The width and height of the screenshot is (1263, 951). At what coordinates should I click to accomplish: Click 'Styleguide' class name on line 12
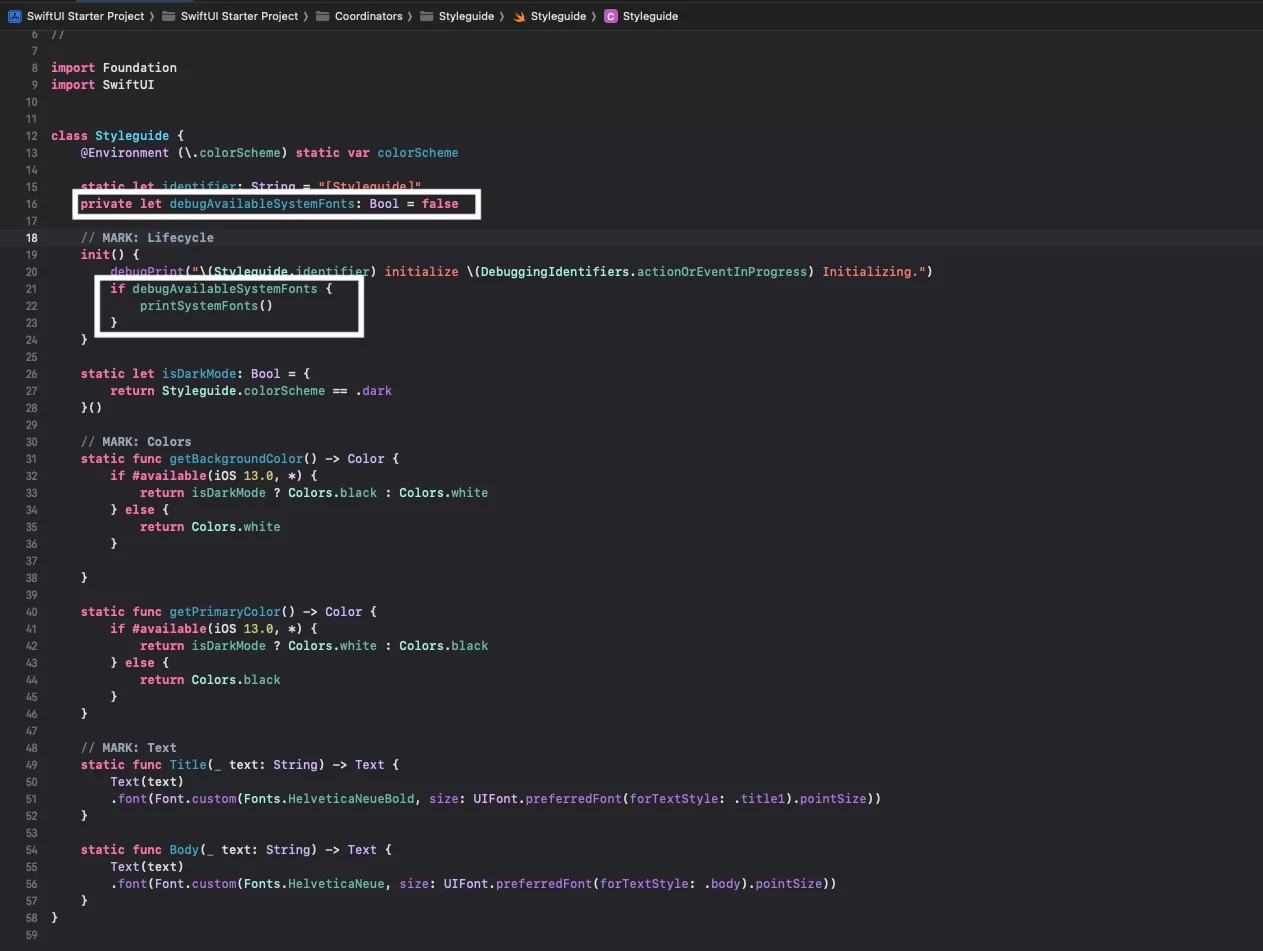132,136
